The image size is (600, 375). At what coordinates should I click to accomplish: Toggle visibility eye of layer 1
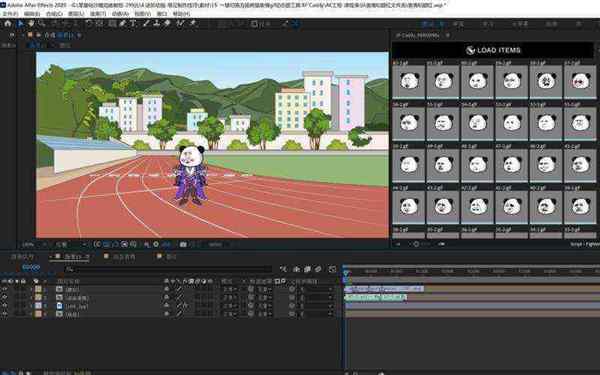[x=5, y=289]
